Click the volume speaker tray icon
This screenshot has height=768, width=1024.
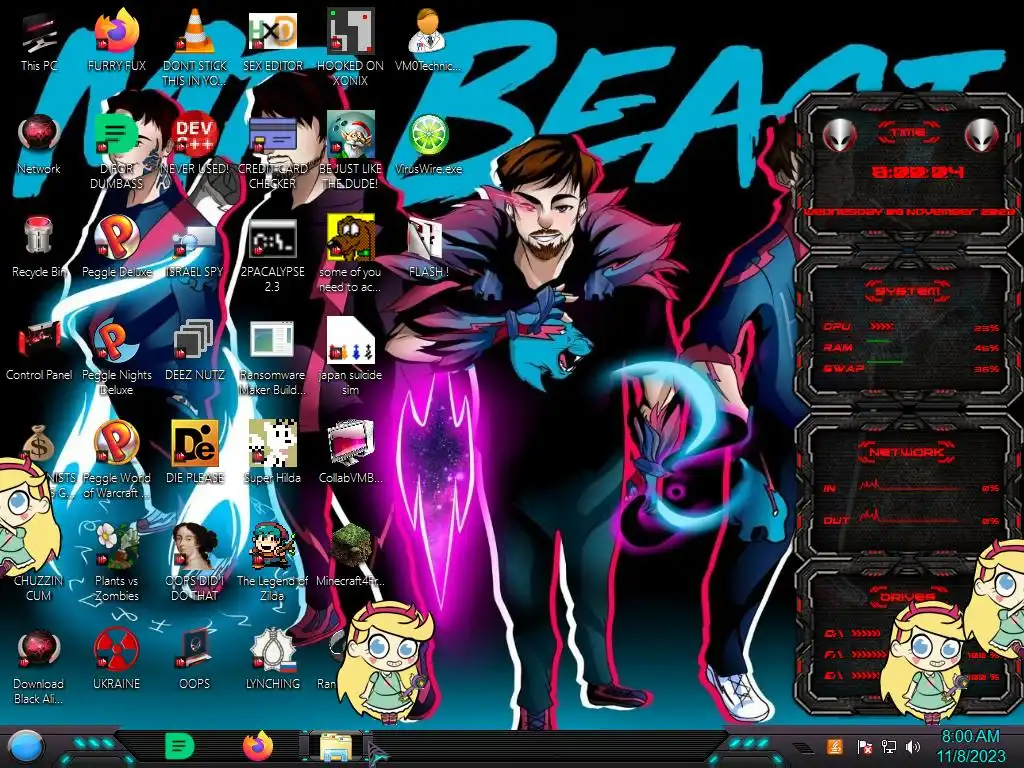click(913, 746)
